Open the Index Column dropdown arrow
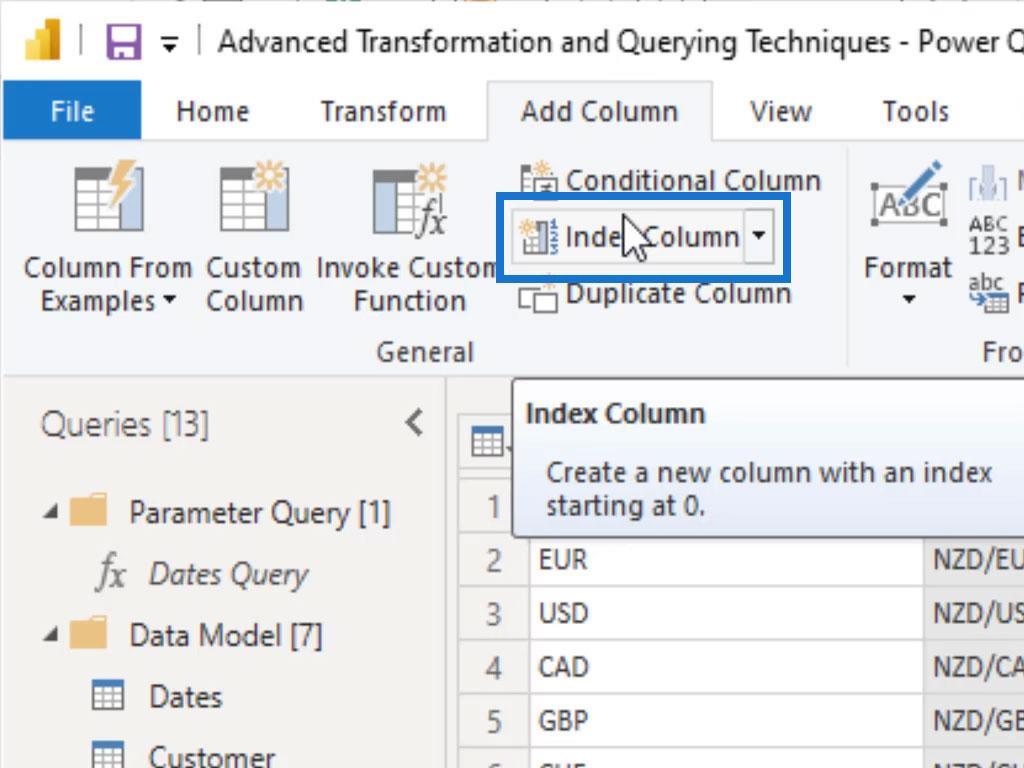This screenshot has height=768, width=1024. (x=759, y=236)
